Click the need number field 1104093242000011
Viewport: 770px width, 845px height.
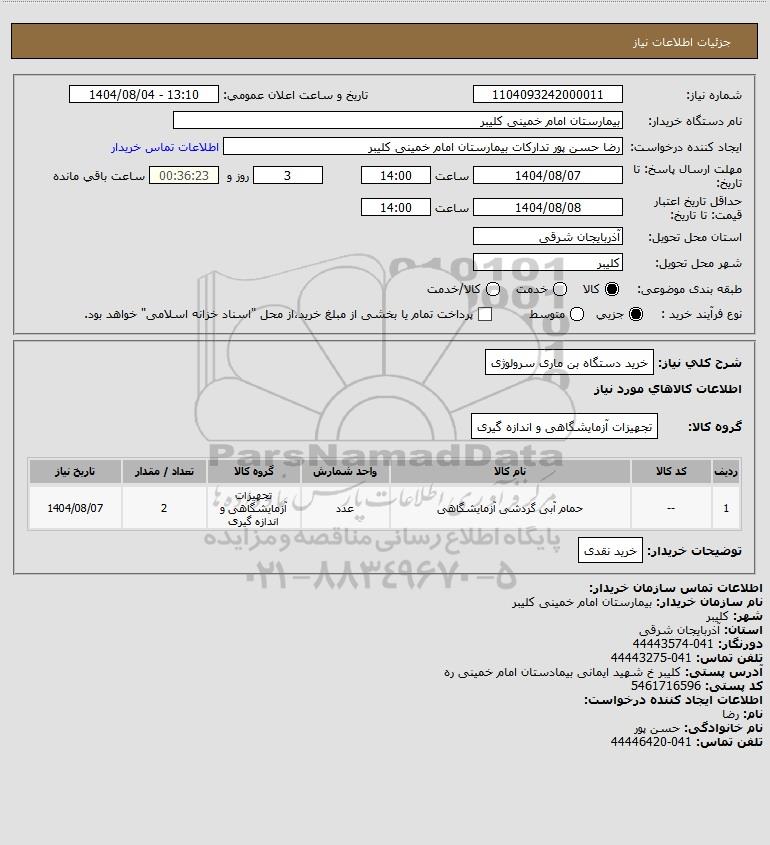(x=547, y=94)
